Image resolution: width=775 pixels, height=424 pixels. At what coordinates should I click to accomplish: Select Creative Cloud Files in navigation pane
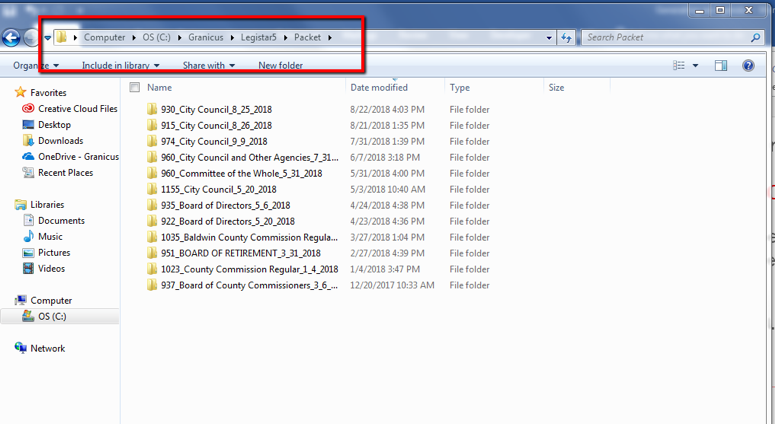click(x=78, y=109)
